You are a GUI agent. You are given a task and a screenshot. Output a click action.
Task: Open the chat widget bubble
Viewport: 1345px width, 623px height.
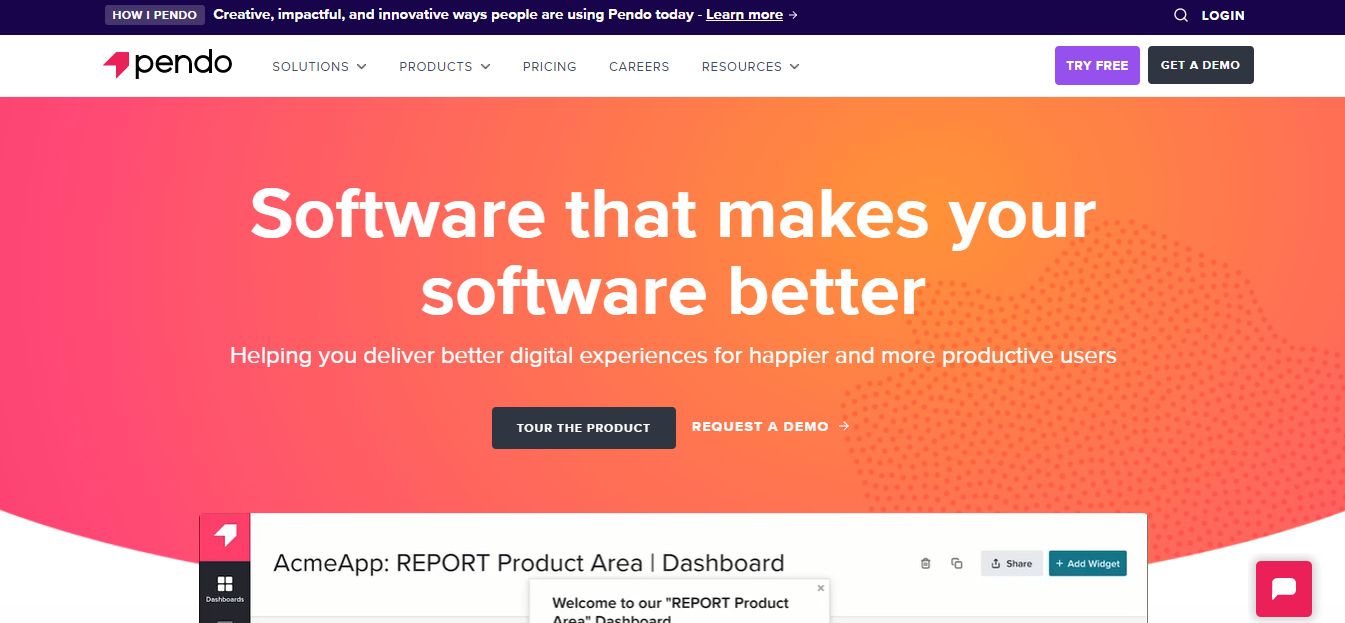point(1284,588)
